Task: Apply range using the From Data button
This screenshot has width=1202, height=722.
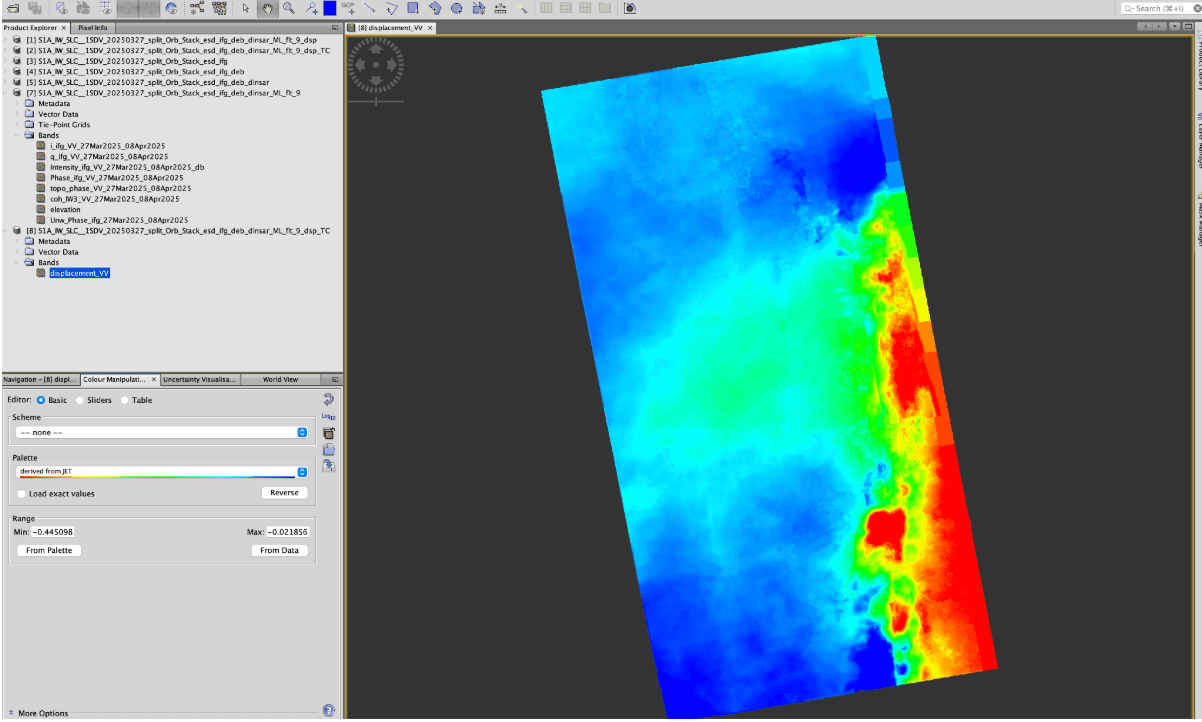Action: (x=279, y=550)
